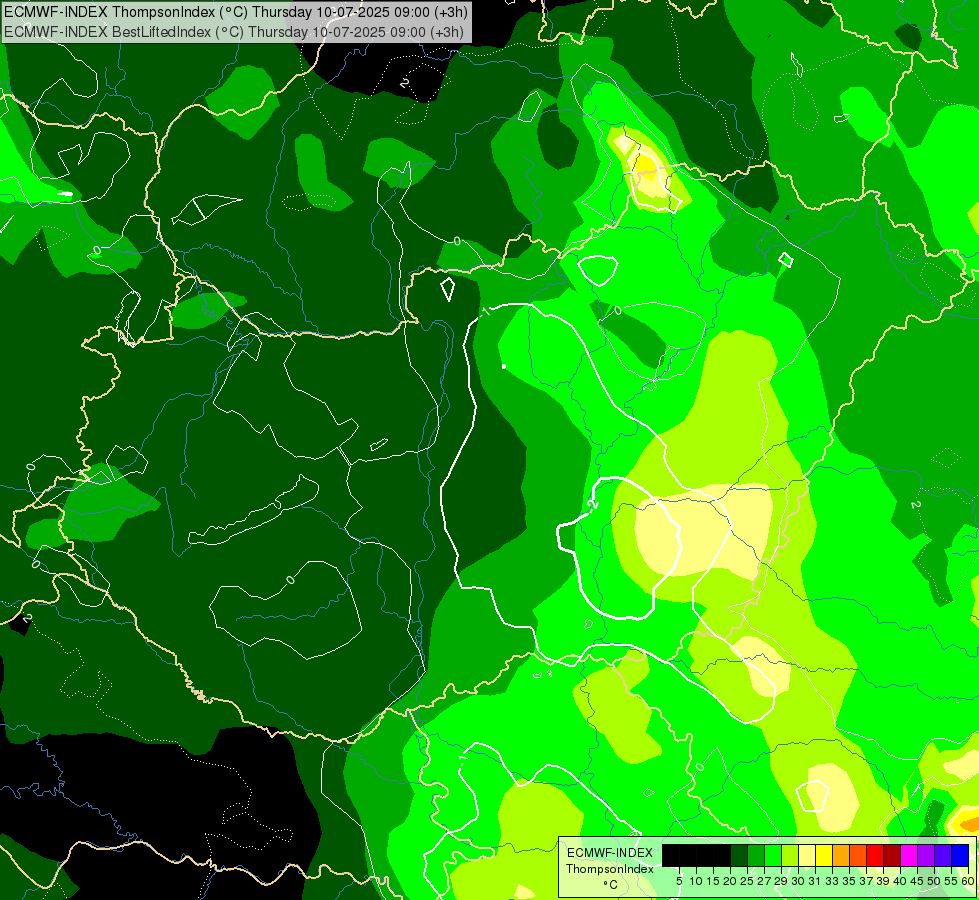
Task: Click the legend scale value 40
Action: (900, 881)
